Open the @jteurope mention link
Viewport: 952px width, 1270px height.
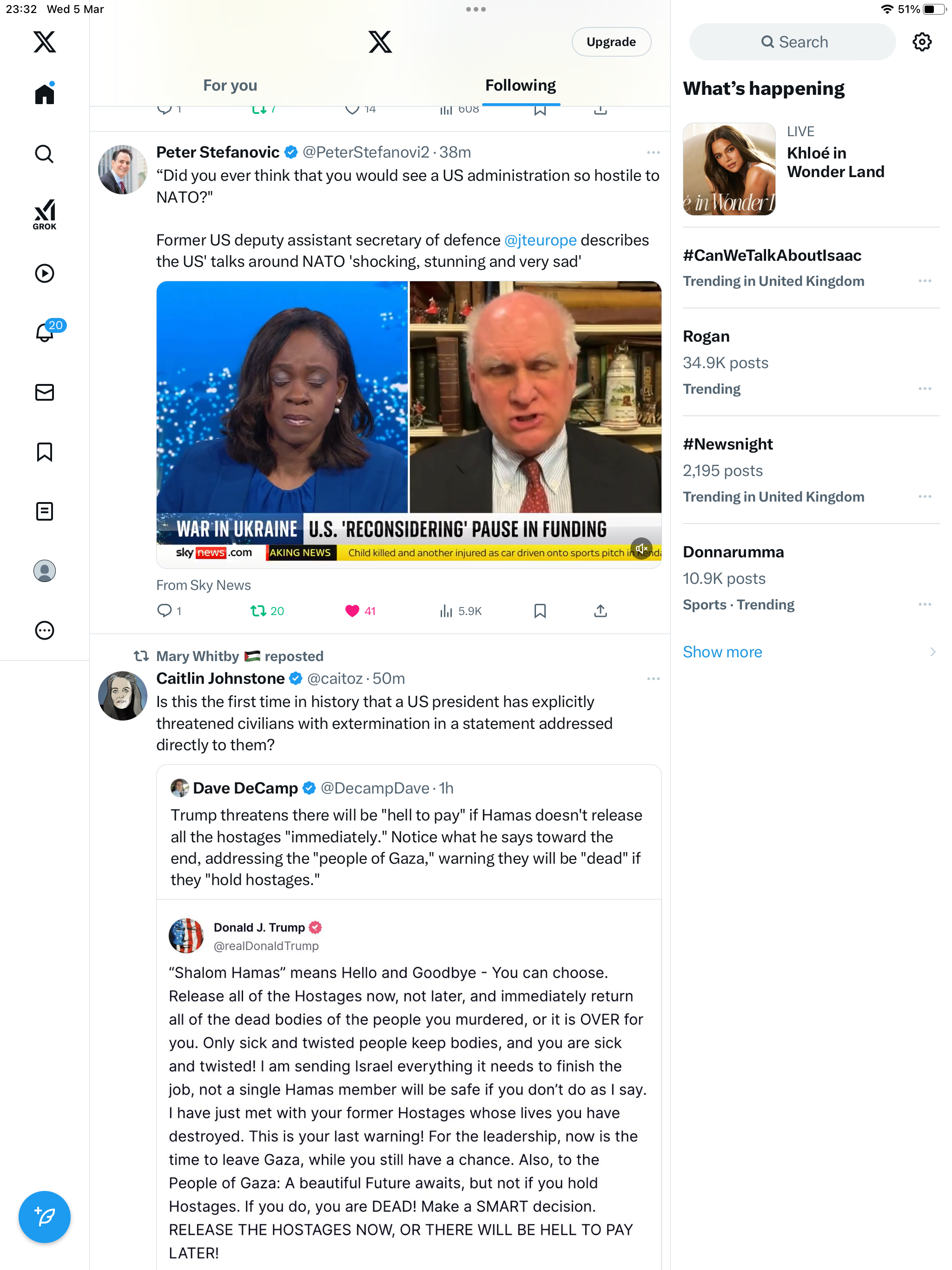[x=540, y=240]
